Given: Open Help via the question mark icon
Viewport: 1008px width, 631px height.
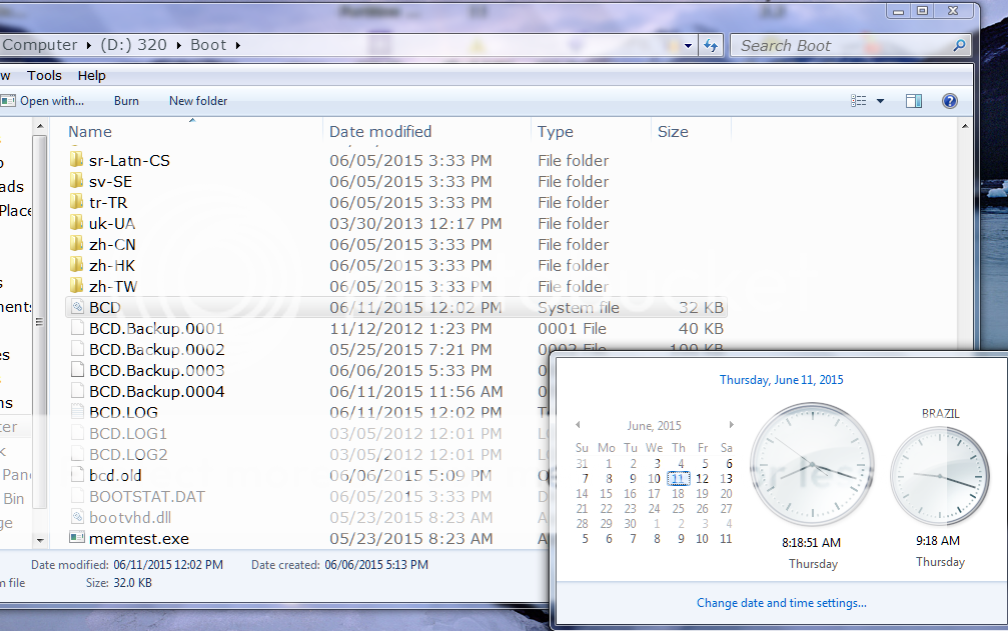Looking at the screenshot, I should (x=949, y=101).
